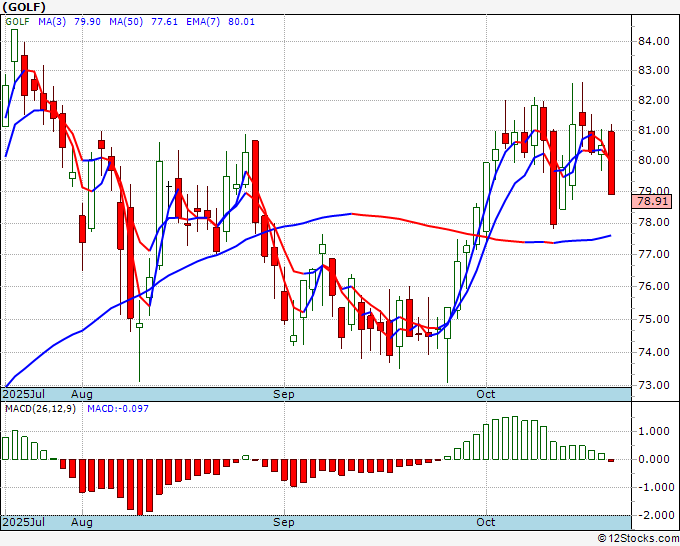Click the 76.00 price axis label
Screen dimensions: 680x546
654,286
